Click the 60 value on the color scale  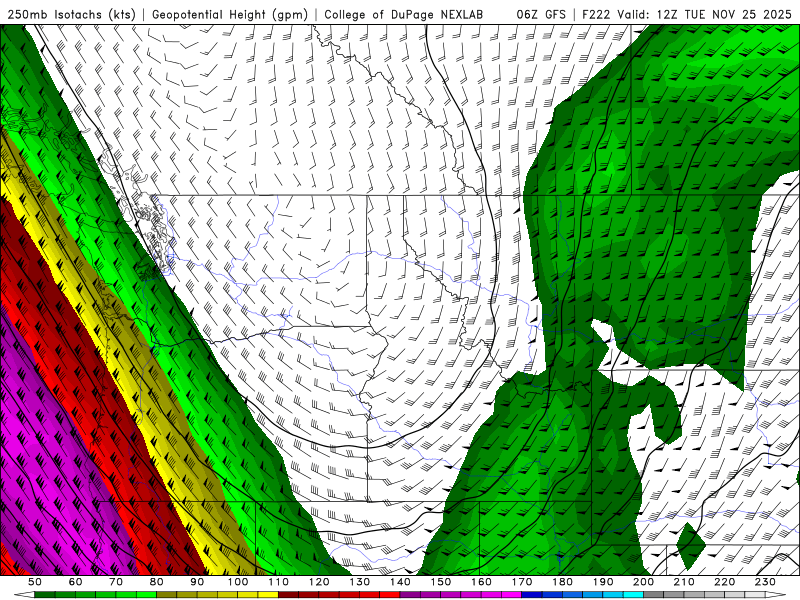tap(76, 582)
